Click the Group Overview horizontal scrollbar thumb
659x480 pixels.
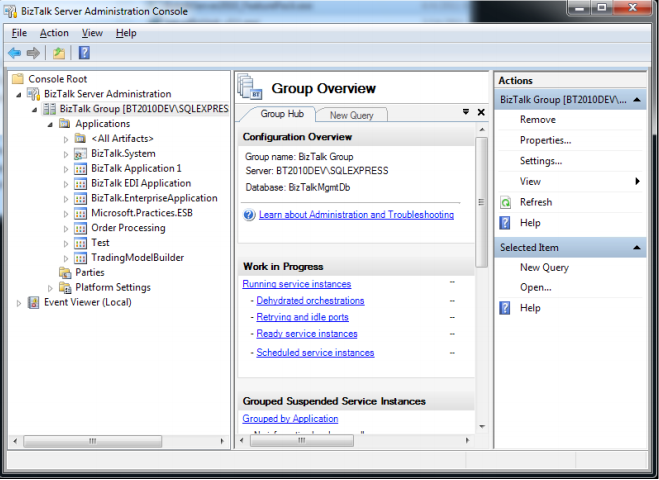click(302, 440)
